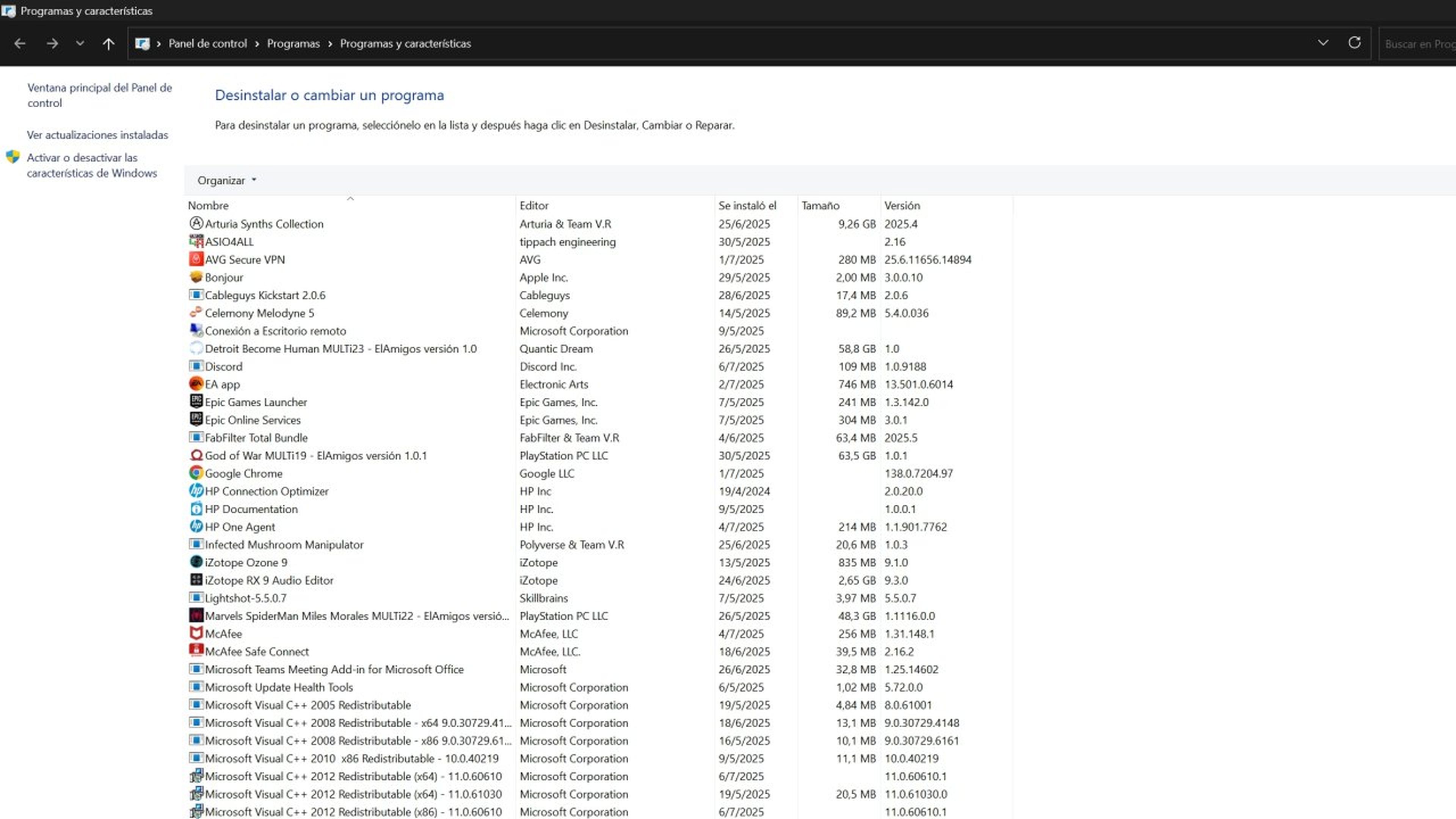Sort by Nombre column header

pos(350,205)
